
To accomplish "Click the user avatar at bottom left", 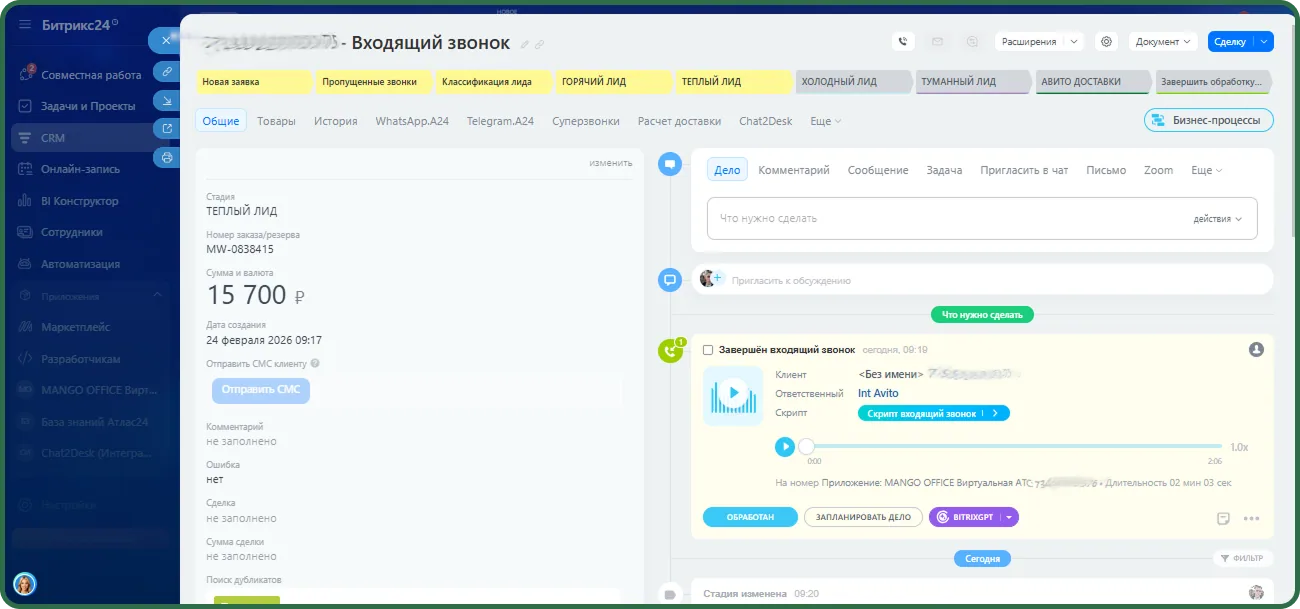I will coord(24,584).
